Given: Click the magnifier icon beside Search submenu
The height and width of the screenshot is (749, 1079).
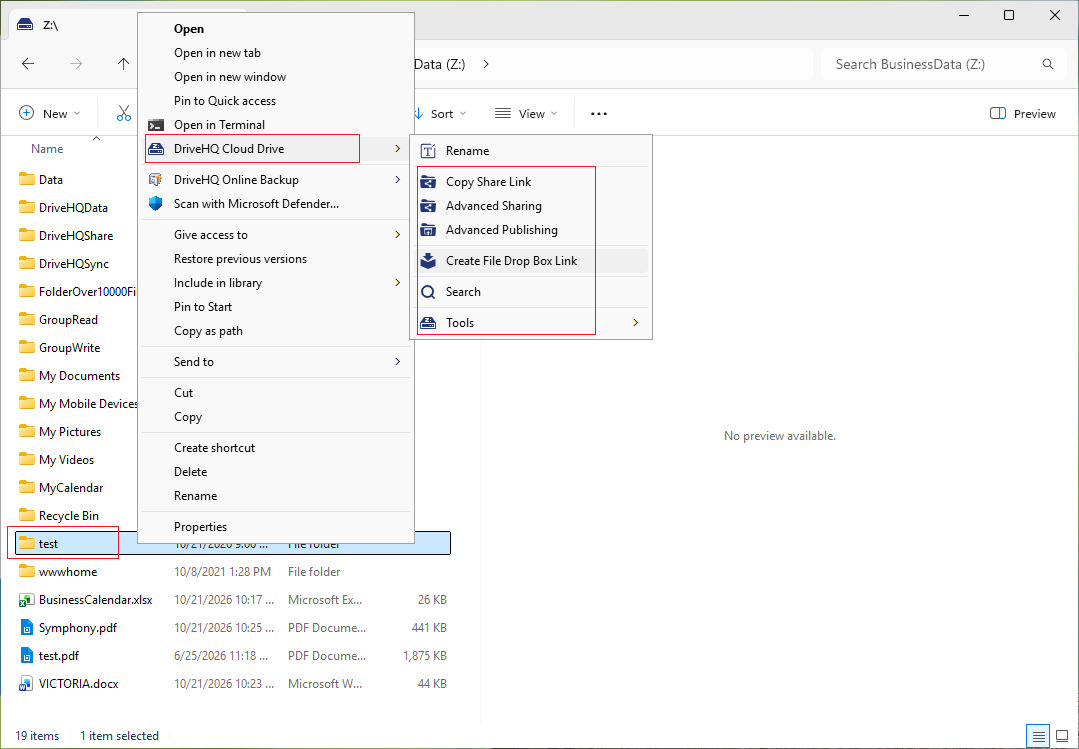Looking at the screenshot, I should [x=428, y=292].
